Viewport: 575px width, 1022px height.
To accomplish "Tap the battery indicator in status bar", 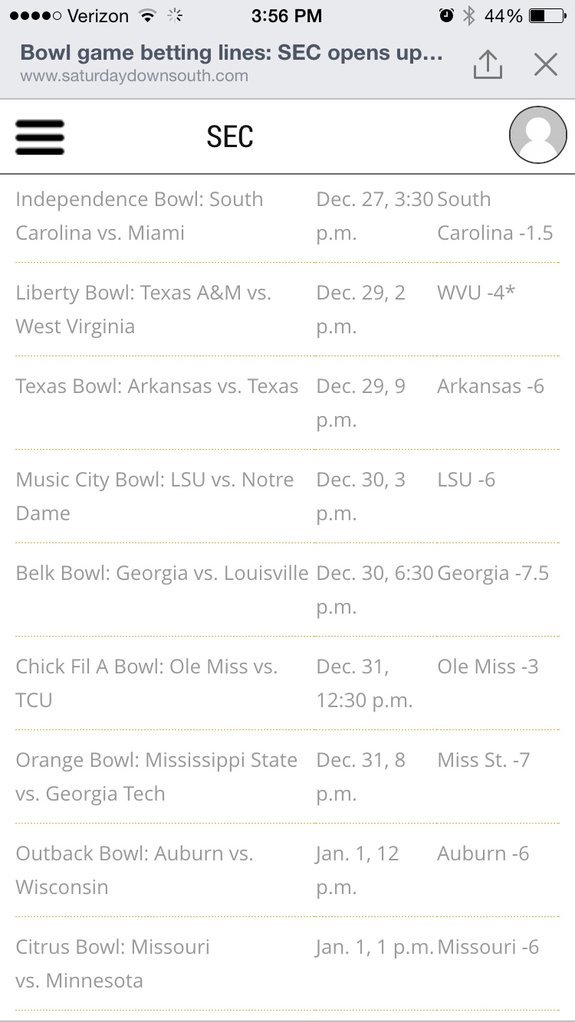I will (547, 16).
